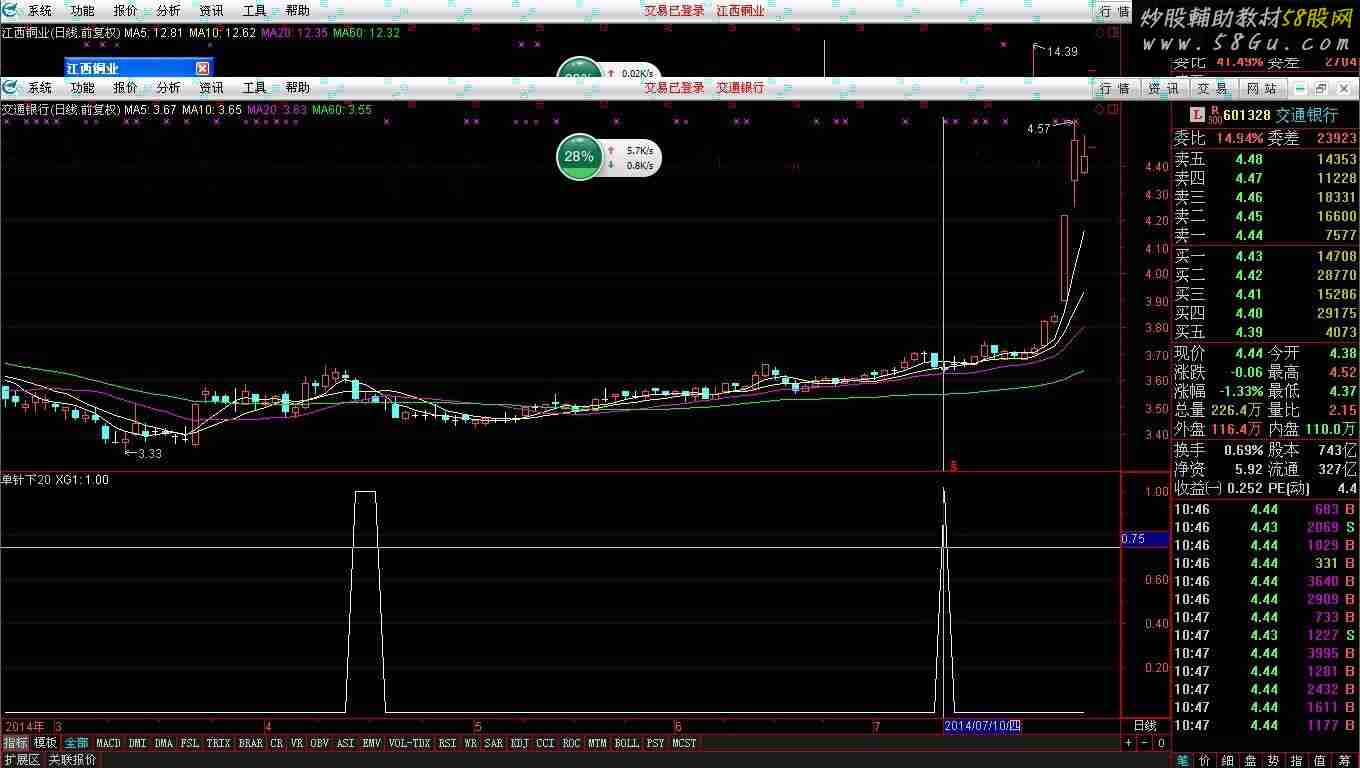The height and width of the screenshot is (768, 1360).
Task: Open the 关联报价 tab
Action: coord(73,760)
